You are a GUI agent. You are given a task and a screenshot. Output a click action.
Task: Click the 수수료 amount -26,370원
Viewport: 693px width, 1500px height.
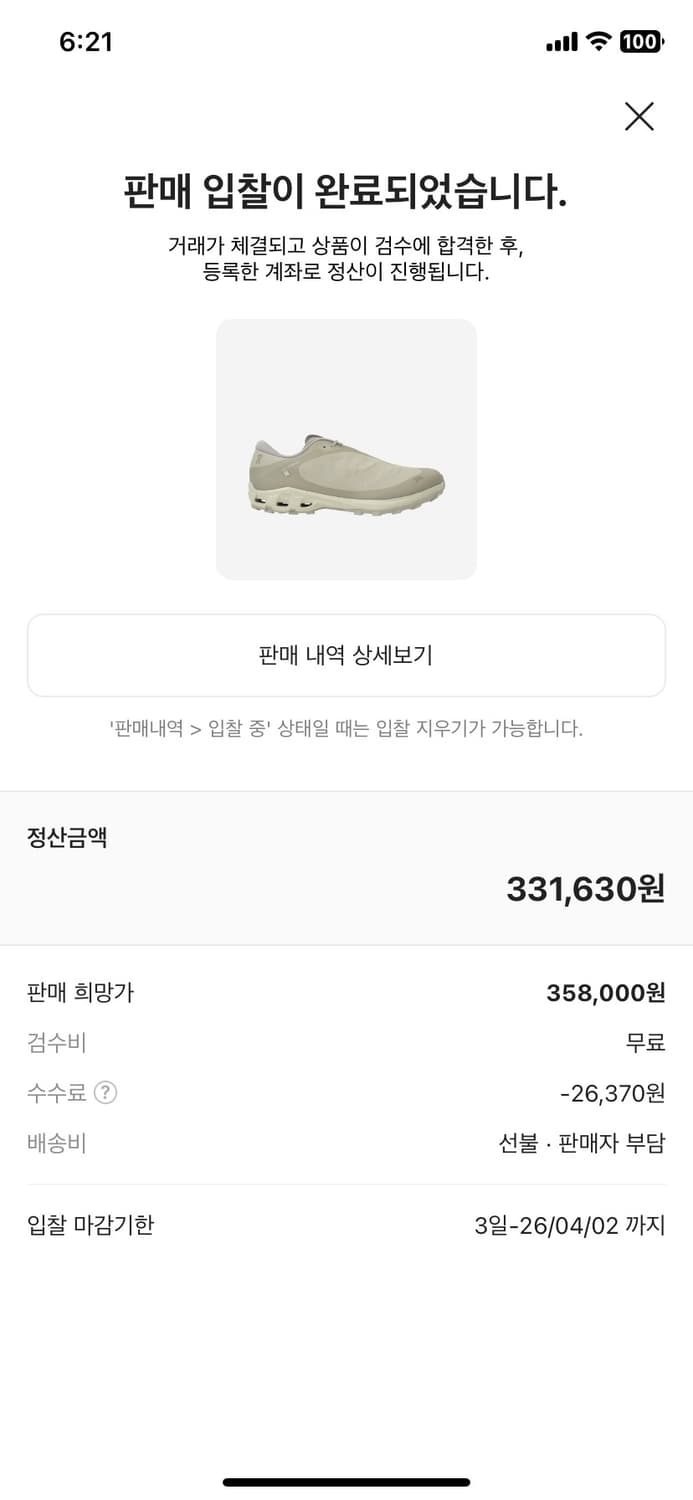tap(609, 1093)
